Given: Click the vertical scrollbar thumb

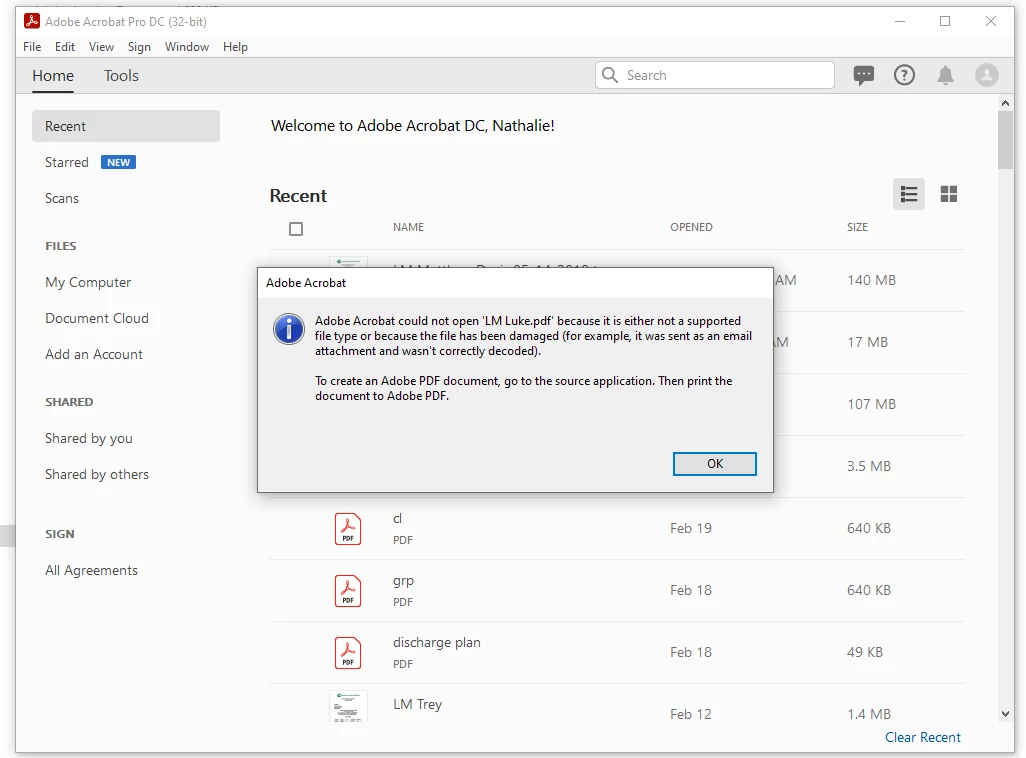Looking at the screenshot, I should [1006, 140].
